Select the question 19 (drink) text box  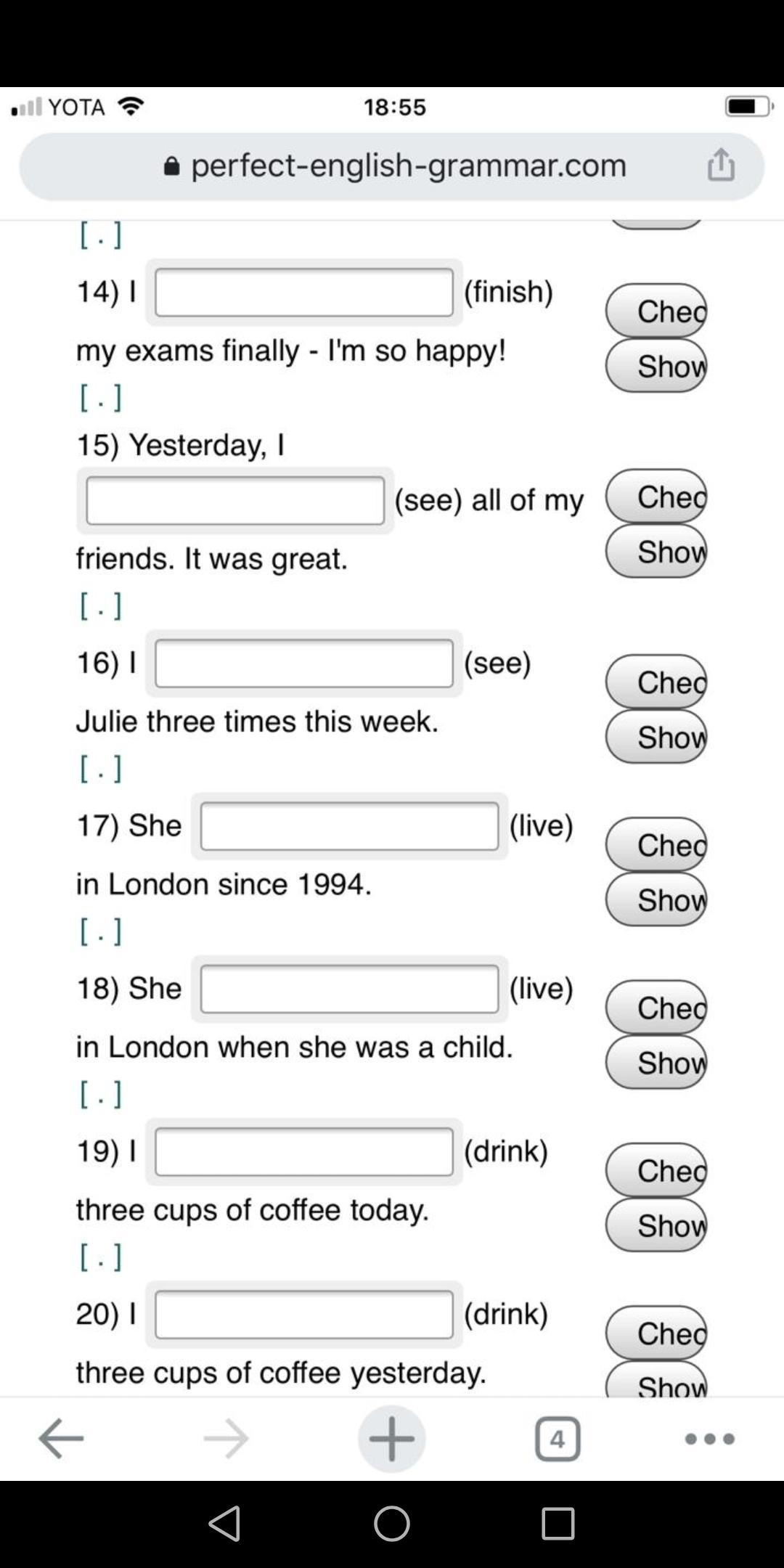click(304, 1151)
